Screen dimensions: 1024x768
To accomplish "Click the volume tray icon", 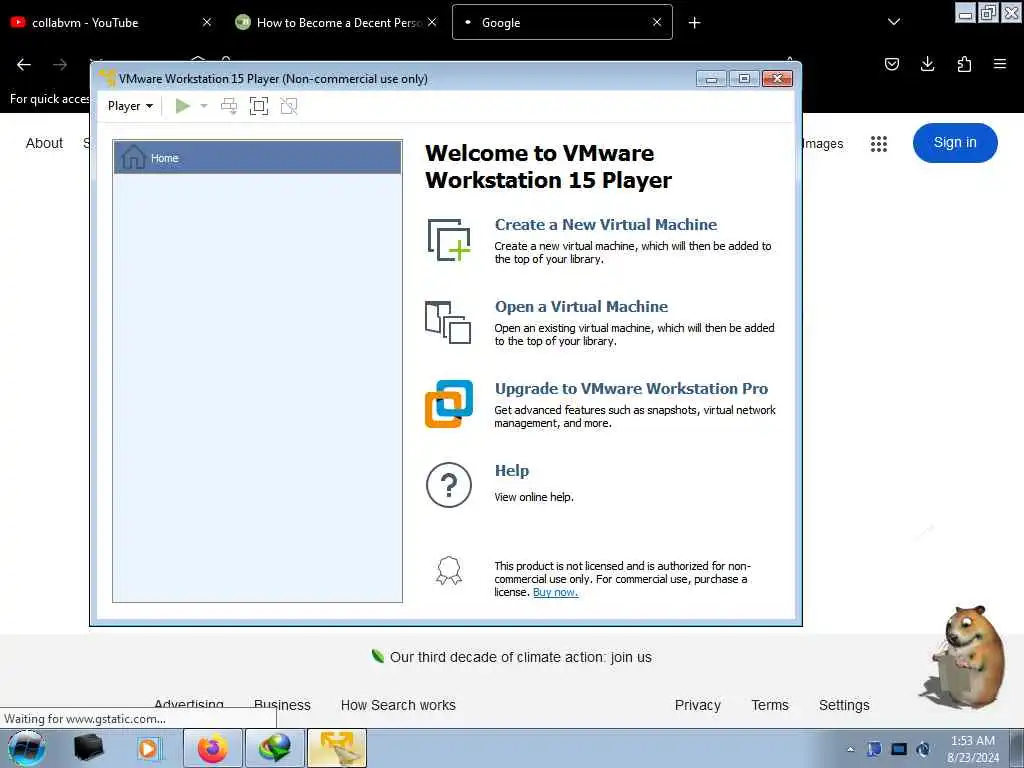I will [x=923, y=749].
